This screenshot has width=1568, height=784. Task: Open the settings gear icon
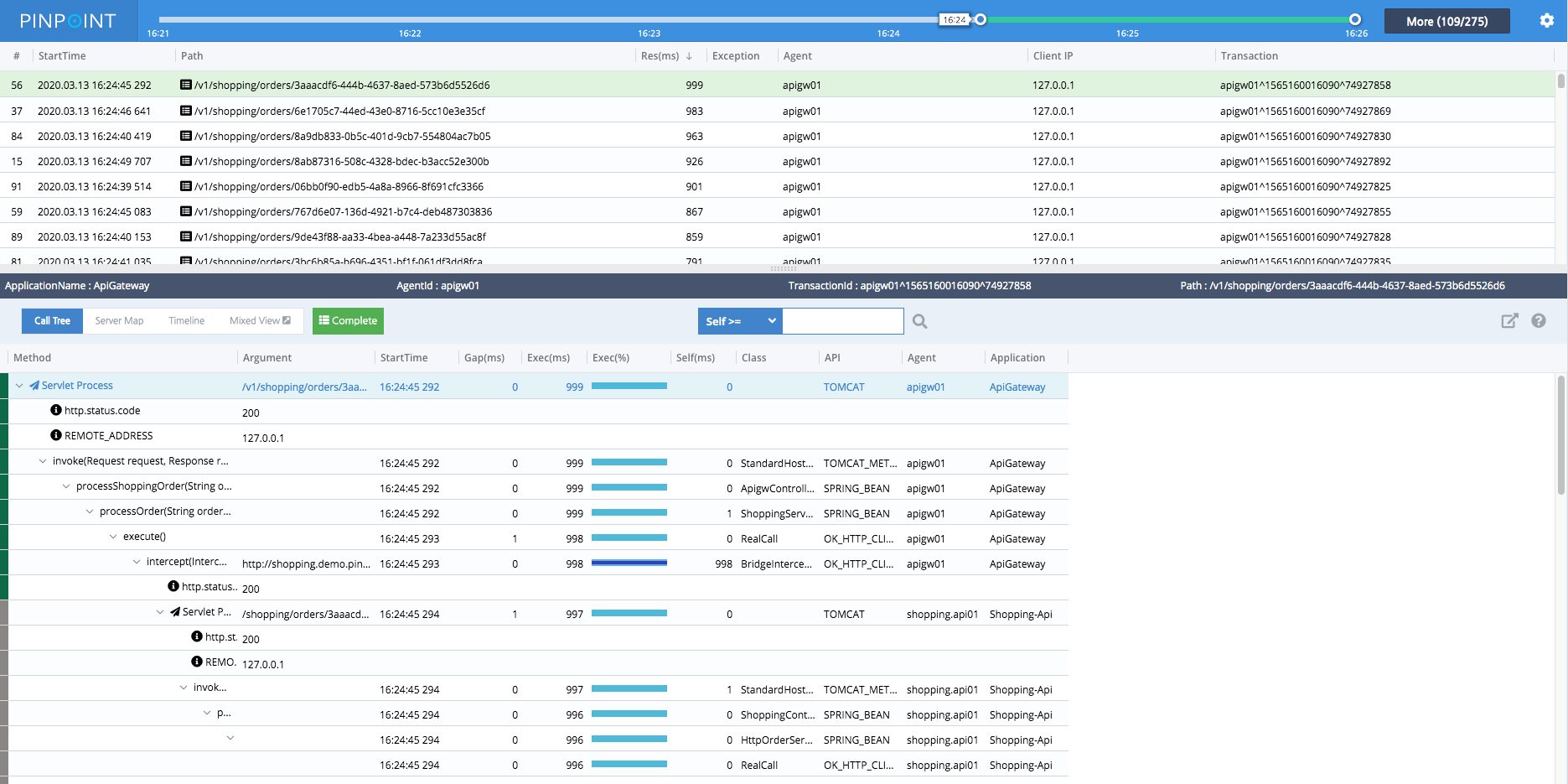point(1546,21)
